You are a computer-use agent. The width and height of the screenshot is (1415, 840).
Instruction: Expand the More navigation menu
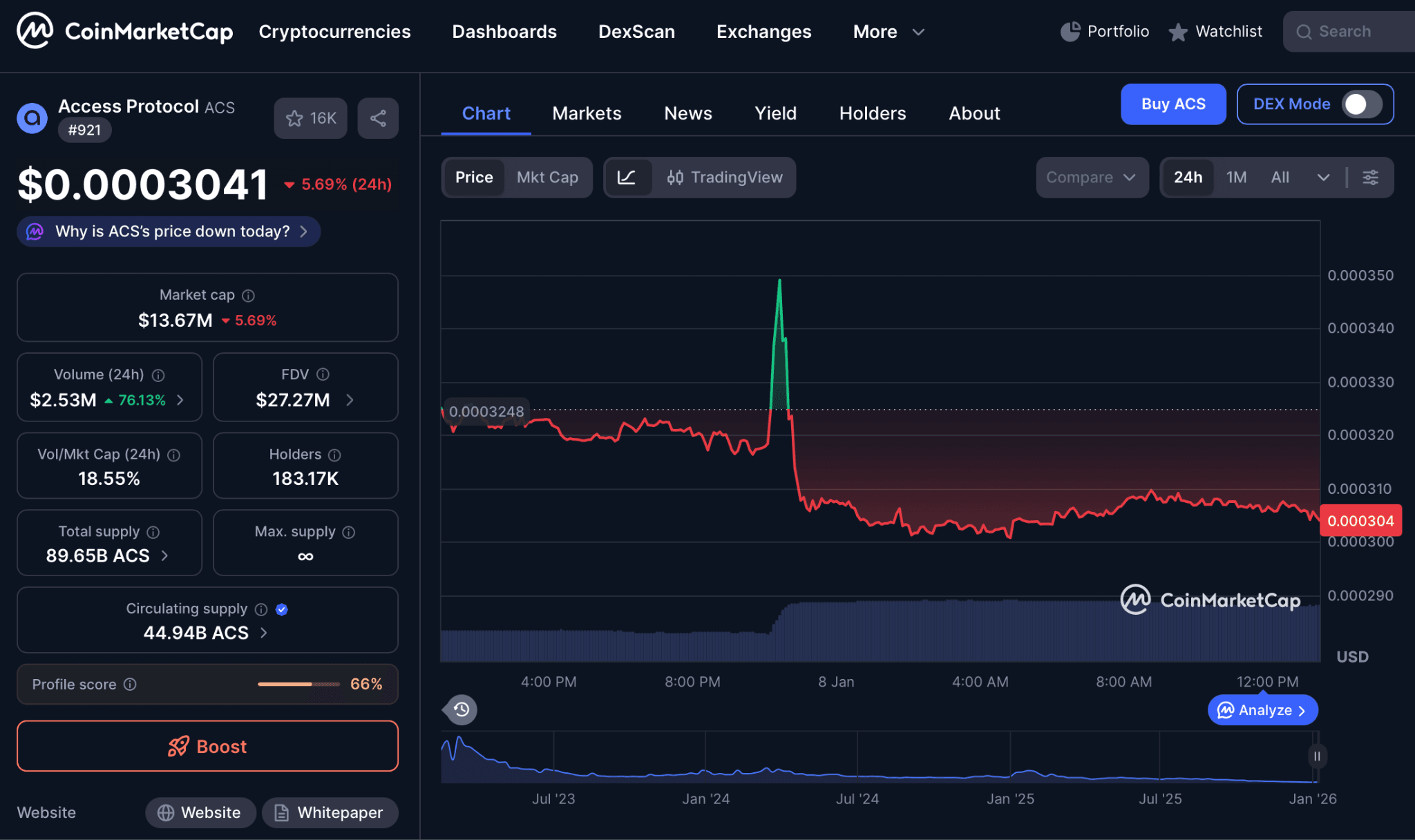[889, 32]
